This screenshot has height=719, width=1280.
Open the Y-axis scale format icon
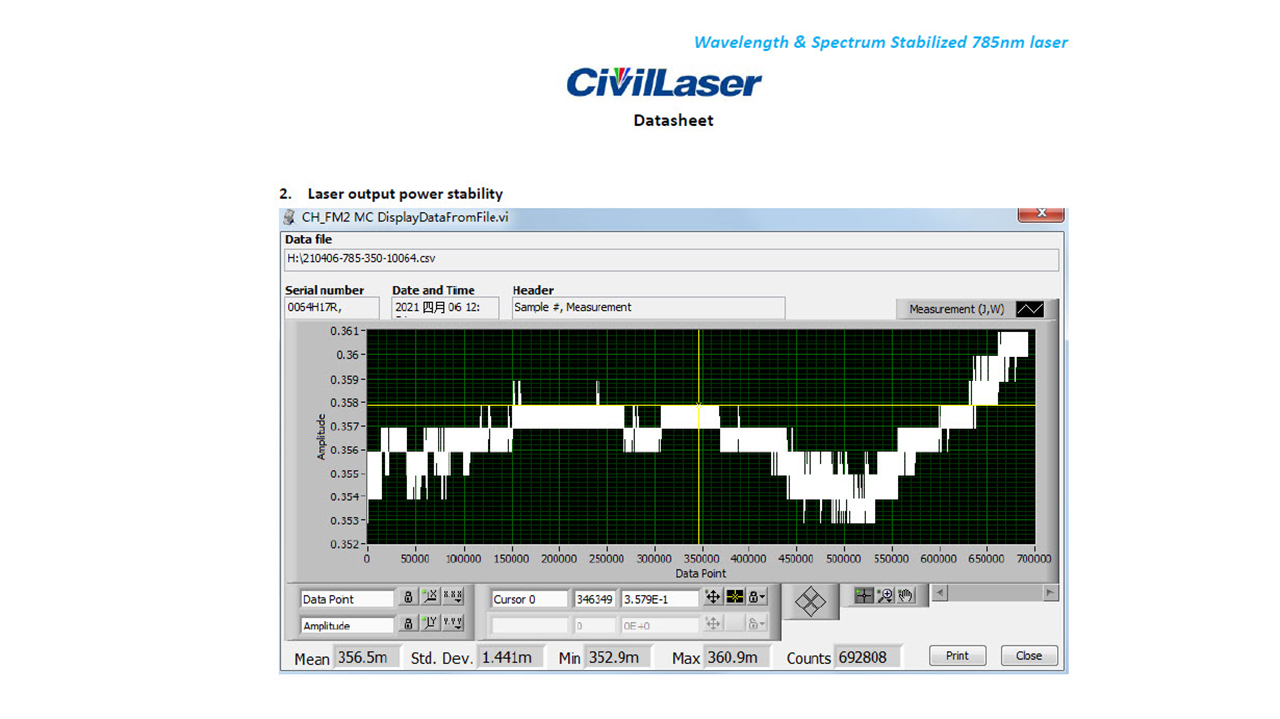453,625
